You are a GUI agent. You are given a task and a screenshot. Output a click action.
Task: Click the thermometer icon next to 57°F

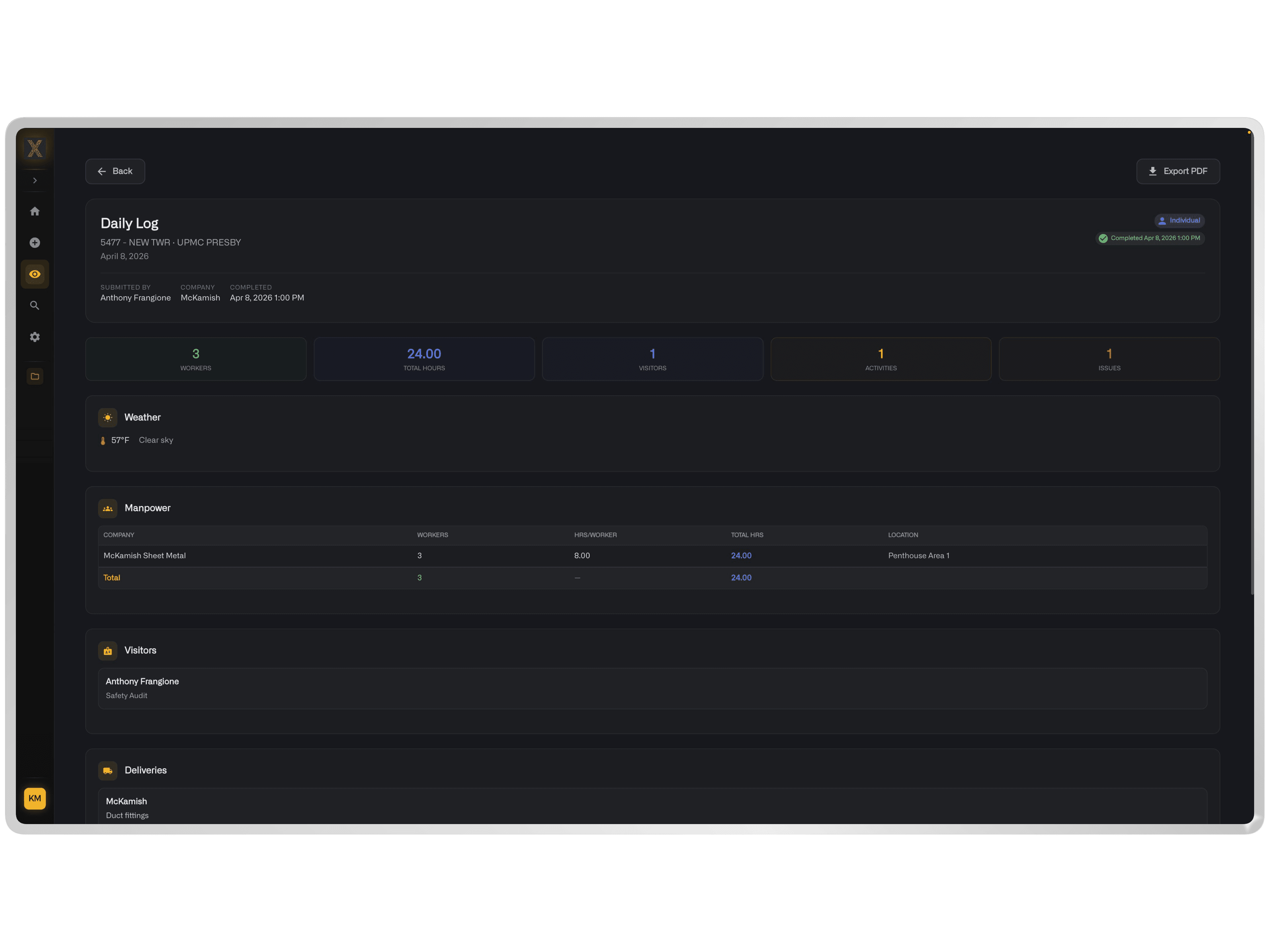103,441
